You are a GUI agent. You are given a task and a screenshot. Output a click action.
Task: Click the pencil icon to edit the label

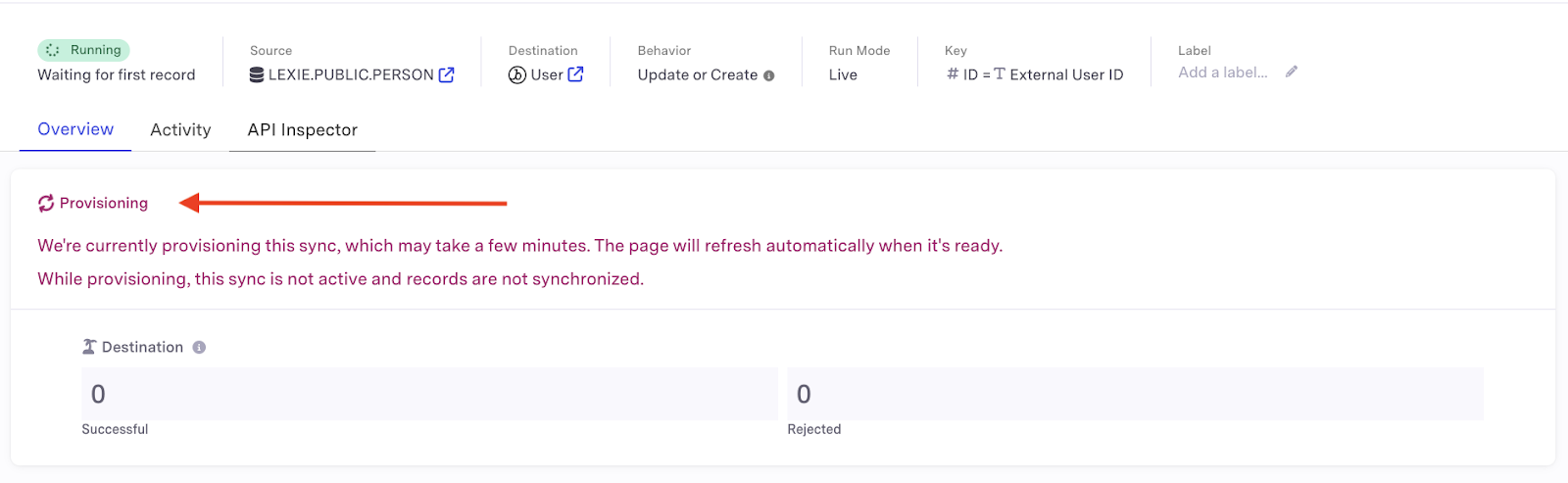coord(1292,72)
